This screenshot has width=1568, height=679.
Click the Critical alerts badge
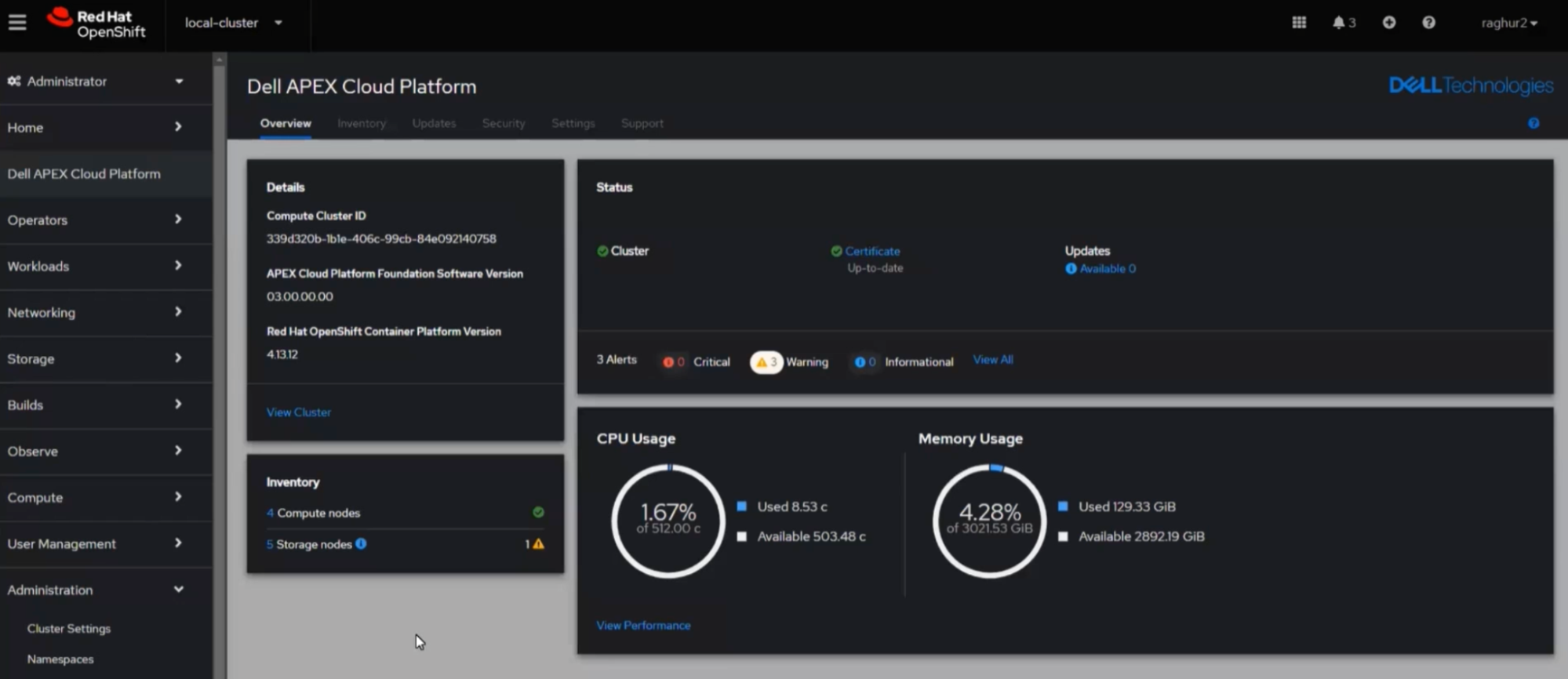[x=674, y=361]
